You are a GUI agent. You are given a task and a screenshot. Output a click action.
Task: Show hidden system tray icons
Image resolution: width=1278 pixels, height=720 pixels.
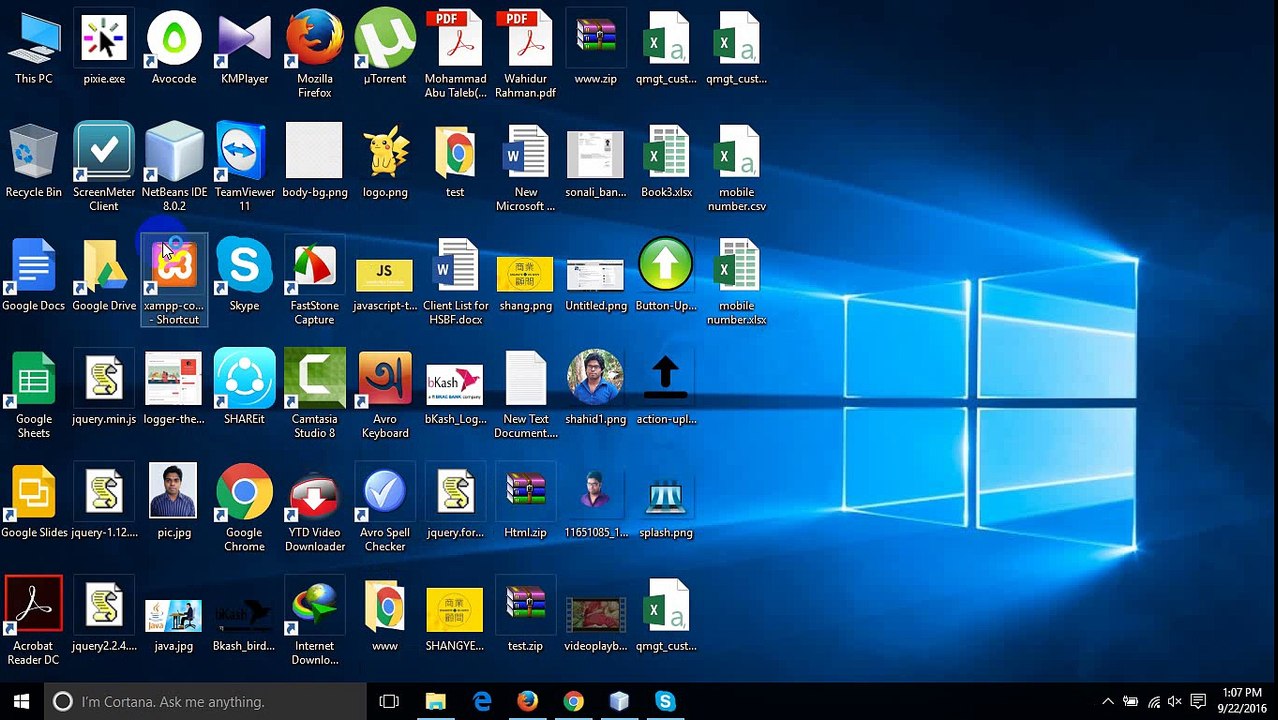(x=1107, y=702)
